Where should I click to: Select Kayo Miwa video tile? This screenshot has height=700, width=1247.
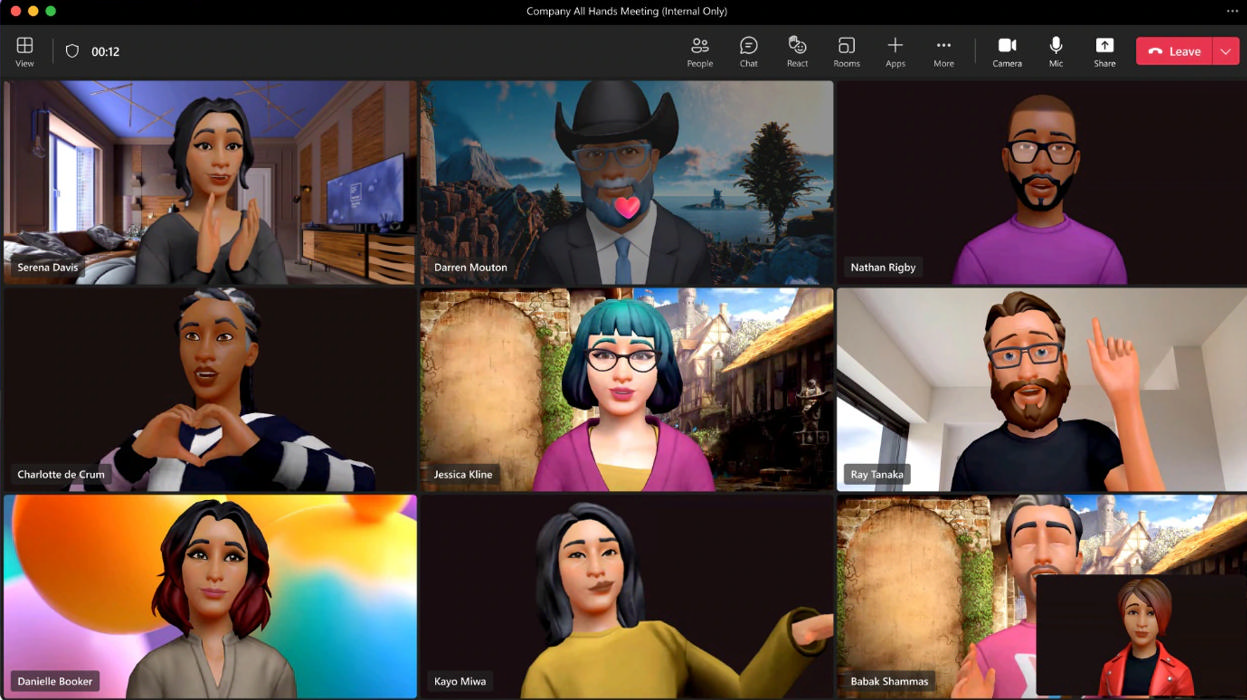point(627,597)
